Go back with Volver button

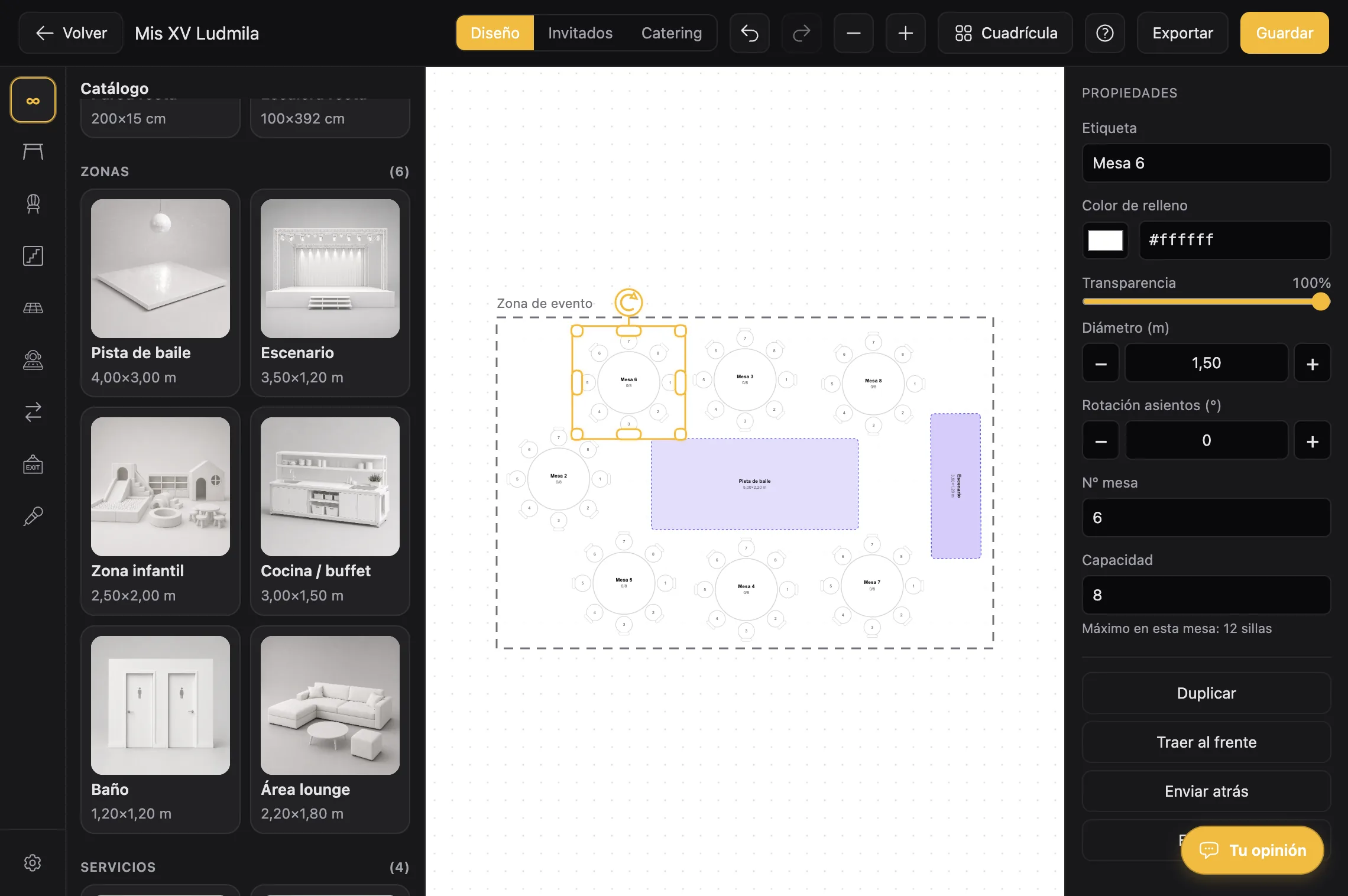coord(71,33)
